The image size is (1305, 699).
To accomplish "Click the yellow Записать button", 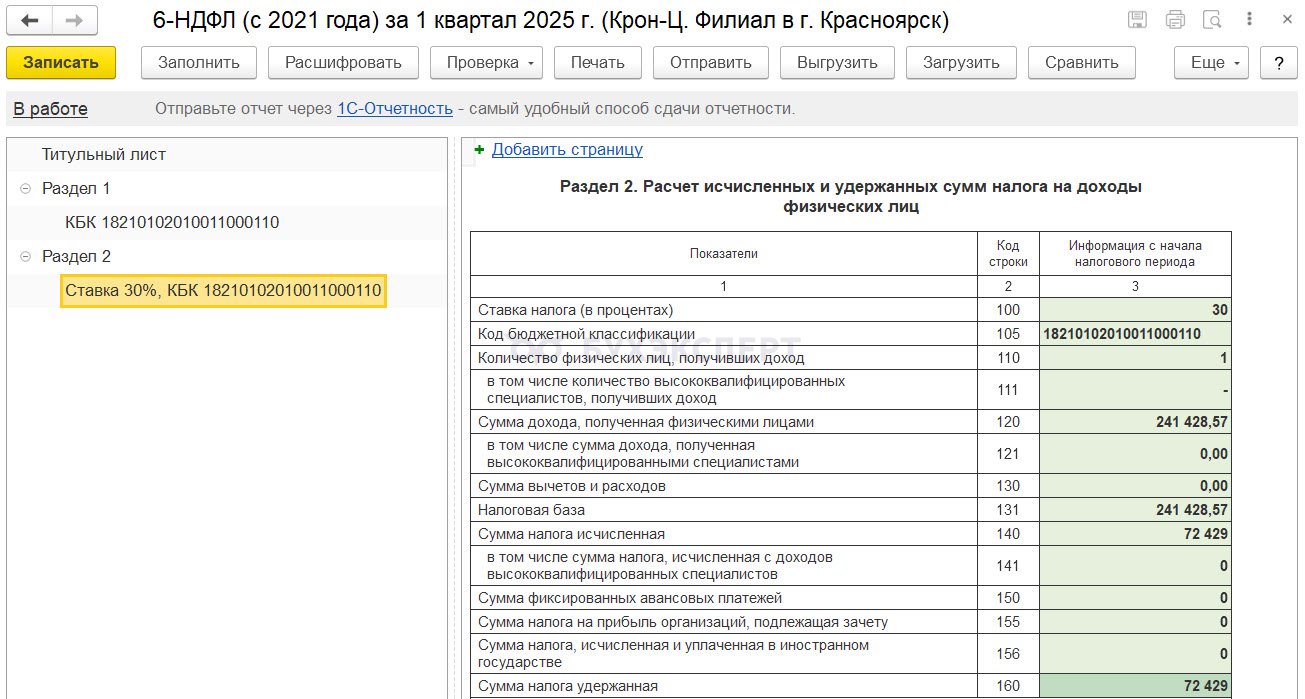I will (x=61, y=62).
